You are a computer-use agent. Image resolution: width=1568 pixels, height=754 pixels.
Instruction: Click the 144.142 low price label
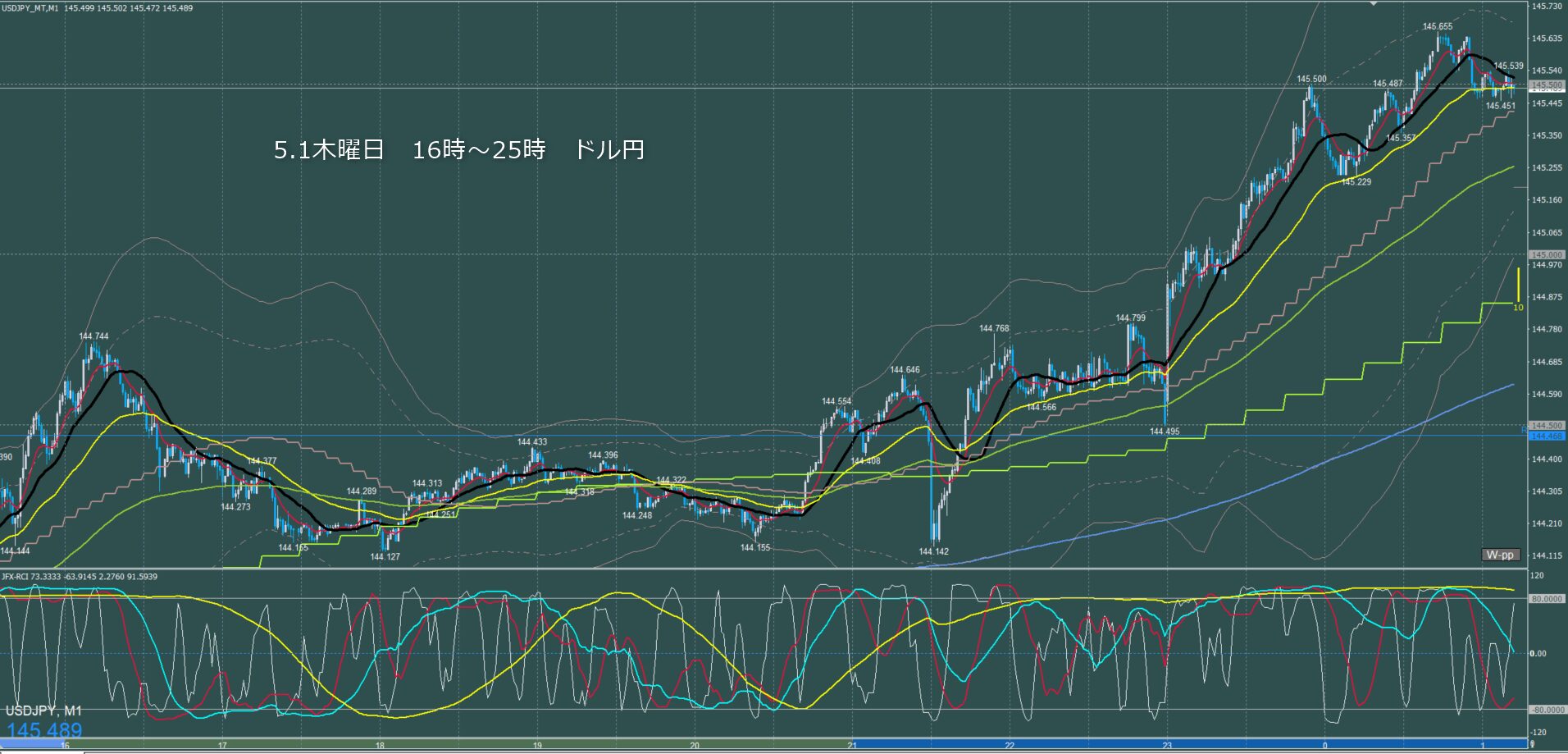(x=933, y=551)
